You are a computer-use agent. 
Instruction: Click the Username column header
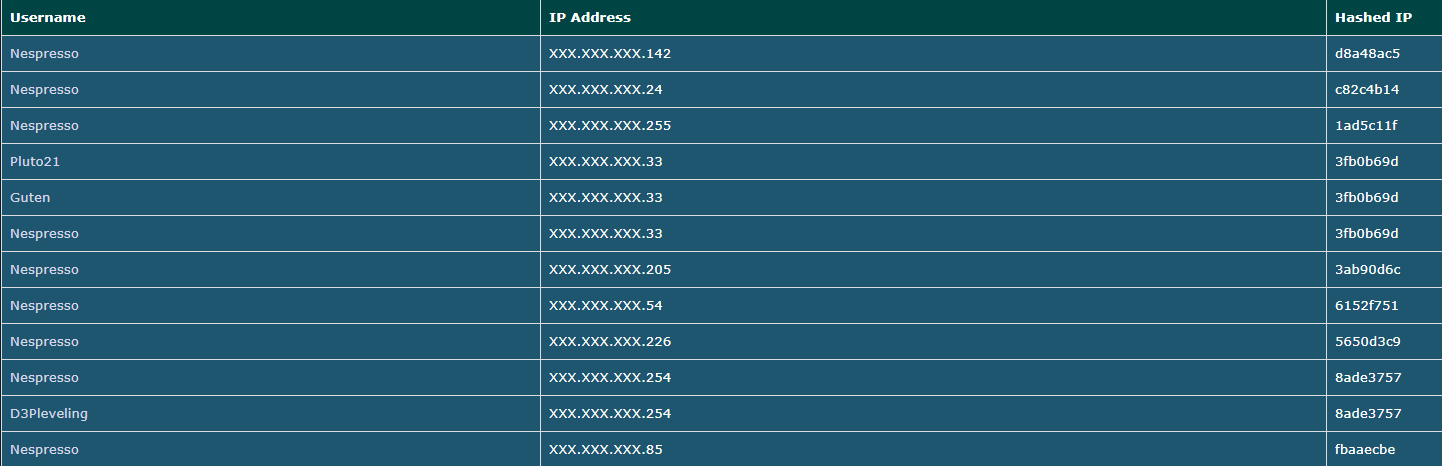pyautogui.click(x=47, y=18)
